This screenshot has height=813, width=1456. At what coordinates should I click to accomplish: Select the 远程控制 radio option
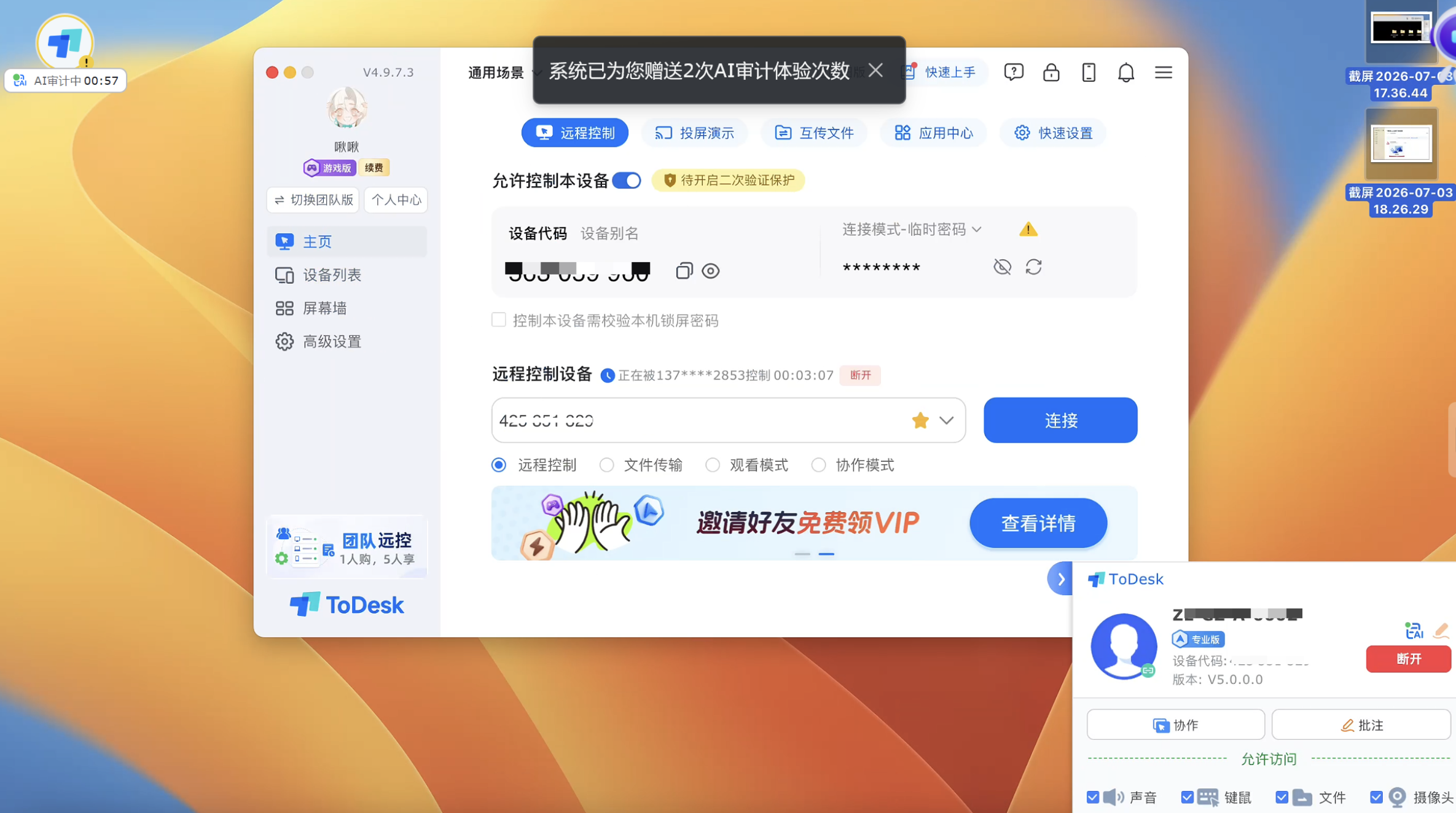pyautogui.click(x=498, y=465)
